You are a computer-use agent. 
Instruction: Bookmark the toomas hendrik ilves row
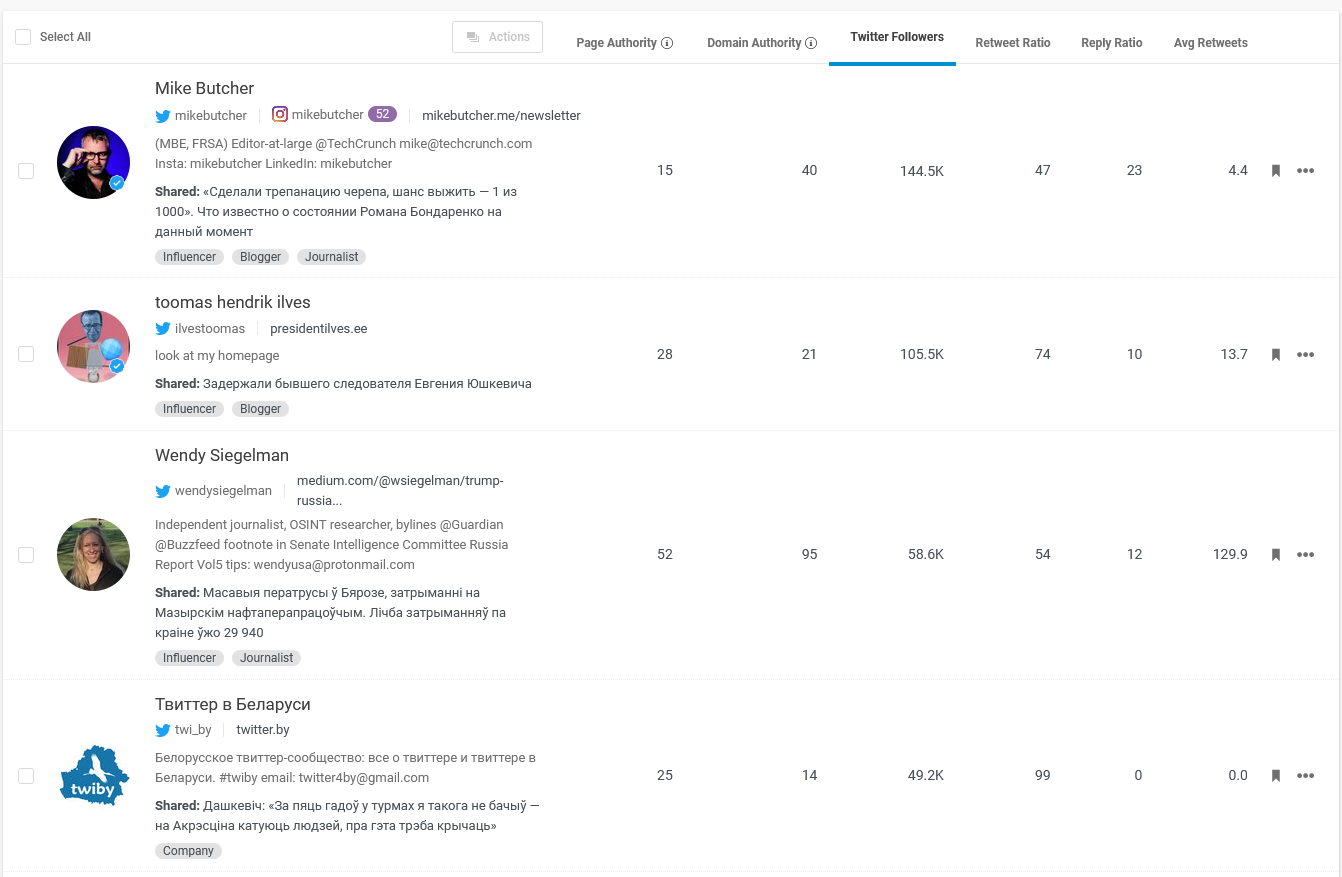click(x=1275, y=355)
